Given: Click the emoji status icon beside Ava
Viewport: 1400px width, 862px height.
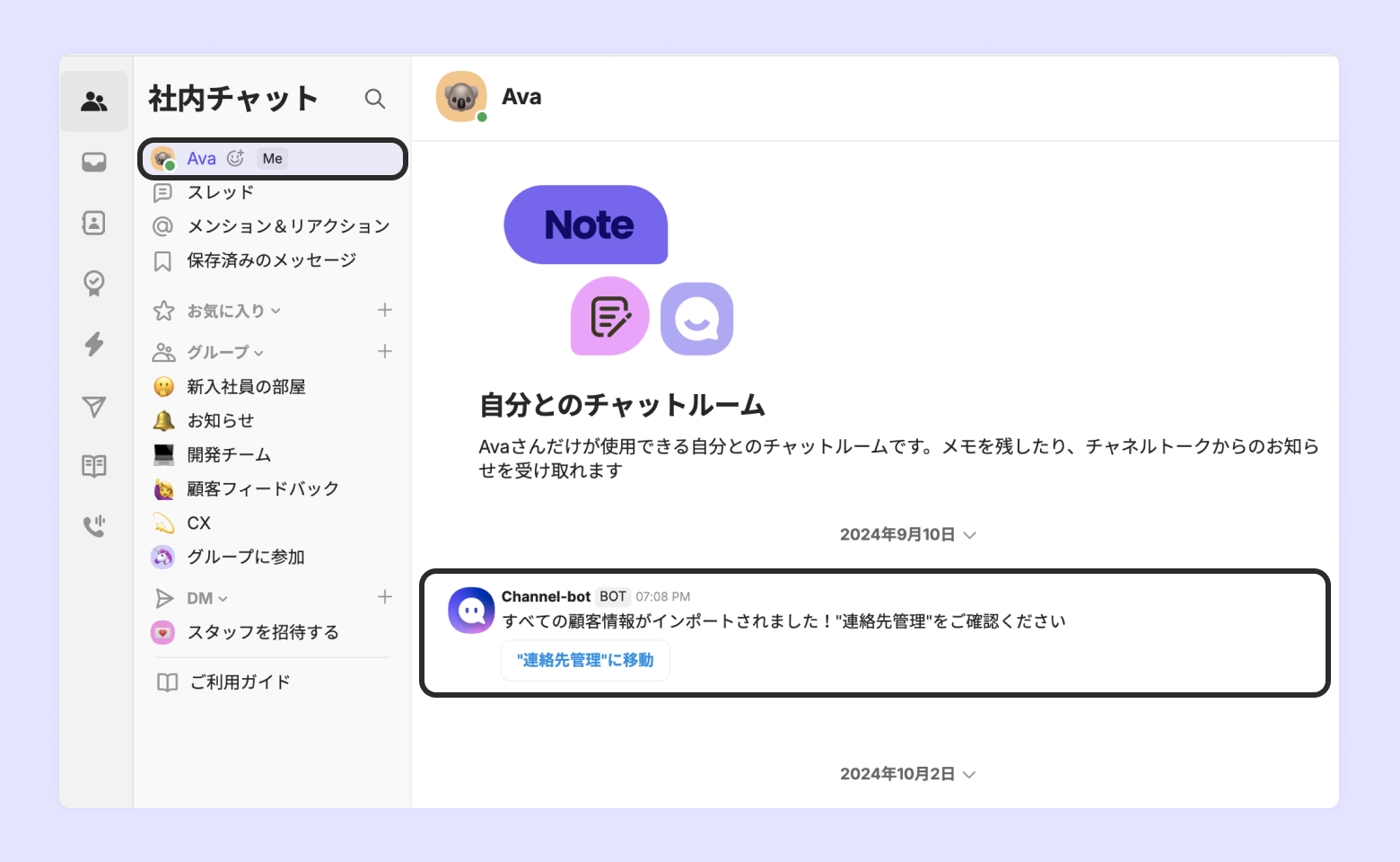Looking at the screenshot, I should click(236, 158).
